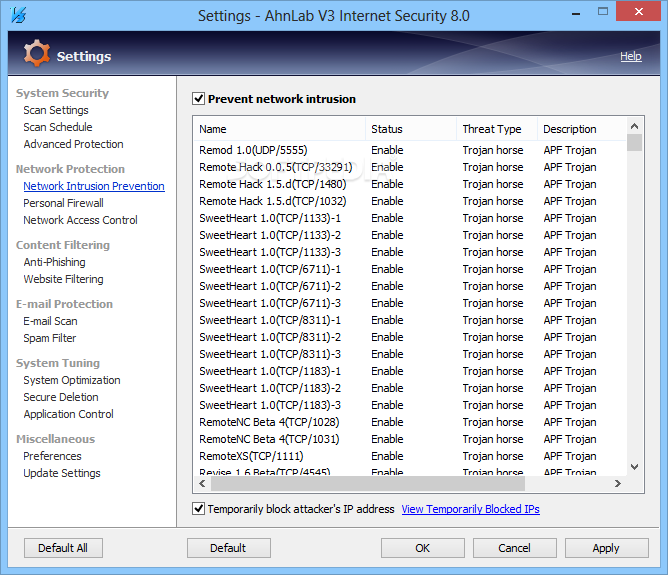This screenshot has height=575, width=668.
Task: Select Secure Deletion
Action: [60, 397]
